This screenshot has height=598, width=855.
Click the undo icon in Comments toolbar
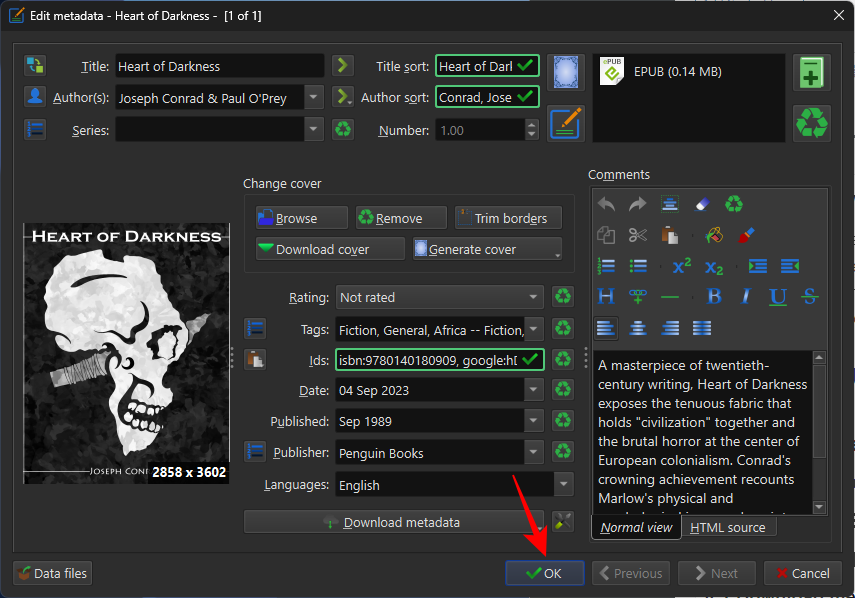(606, 204)
